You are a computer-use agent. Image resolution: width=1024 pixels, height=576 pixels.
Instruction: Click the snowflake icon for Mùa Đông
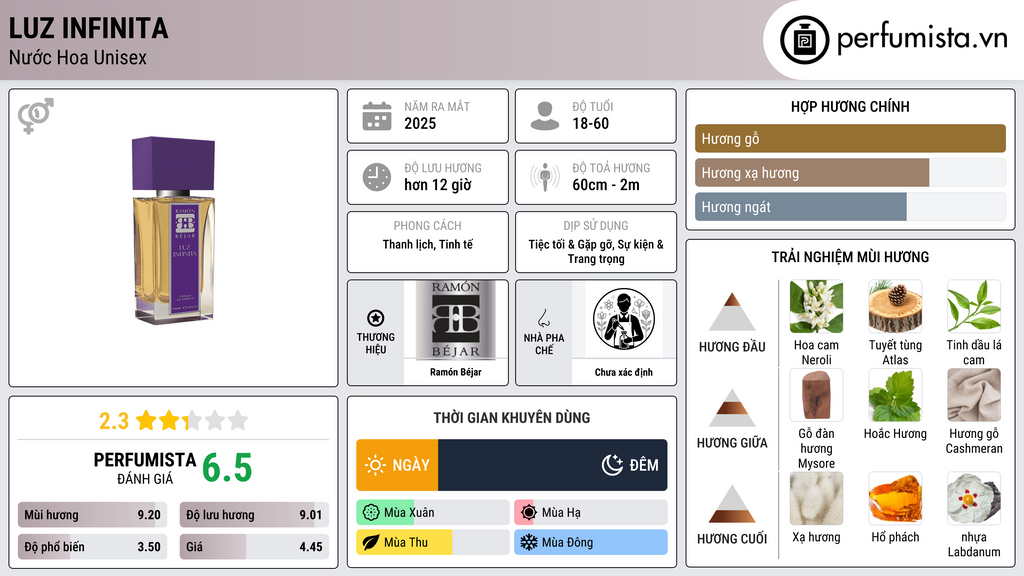pyautogui.click(x=529, y=542)
